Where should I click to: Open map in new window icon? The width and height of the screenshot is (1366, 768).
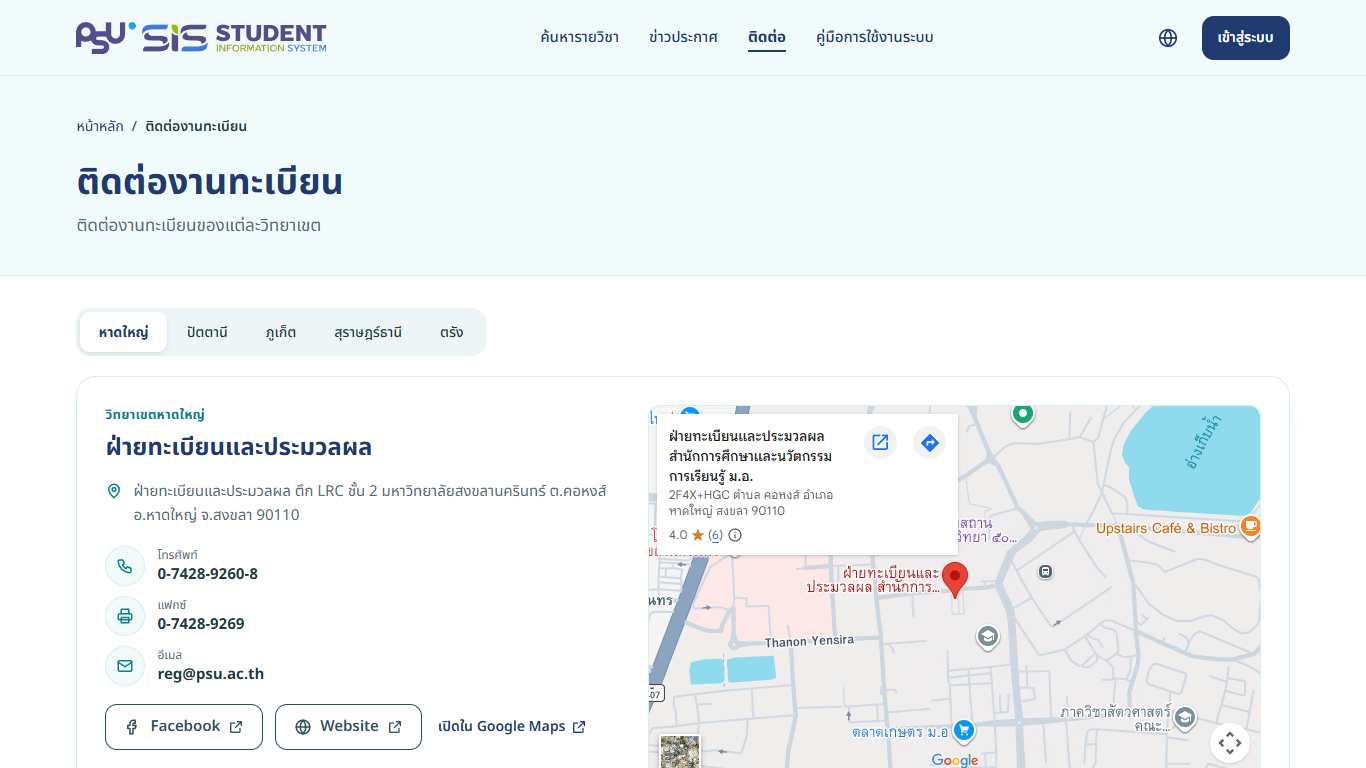coord(880,442)
